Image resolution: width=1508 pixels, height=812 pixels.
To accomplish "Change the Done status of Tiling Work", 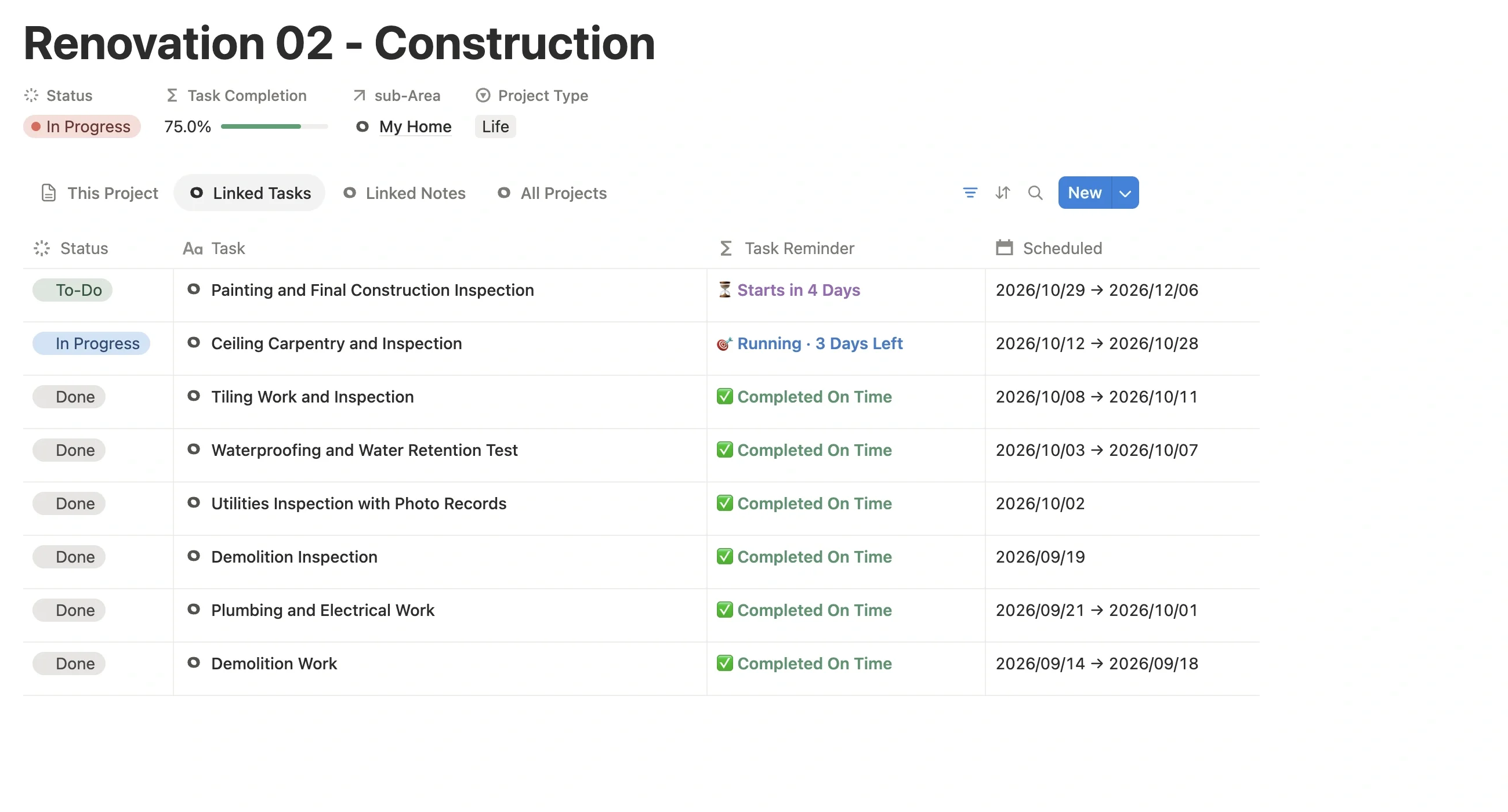I will (x=69, y=396).
